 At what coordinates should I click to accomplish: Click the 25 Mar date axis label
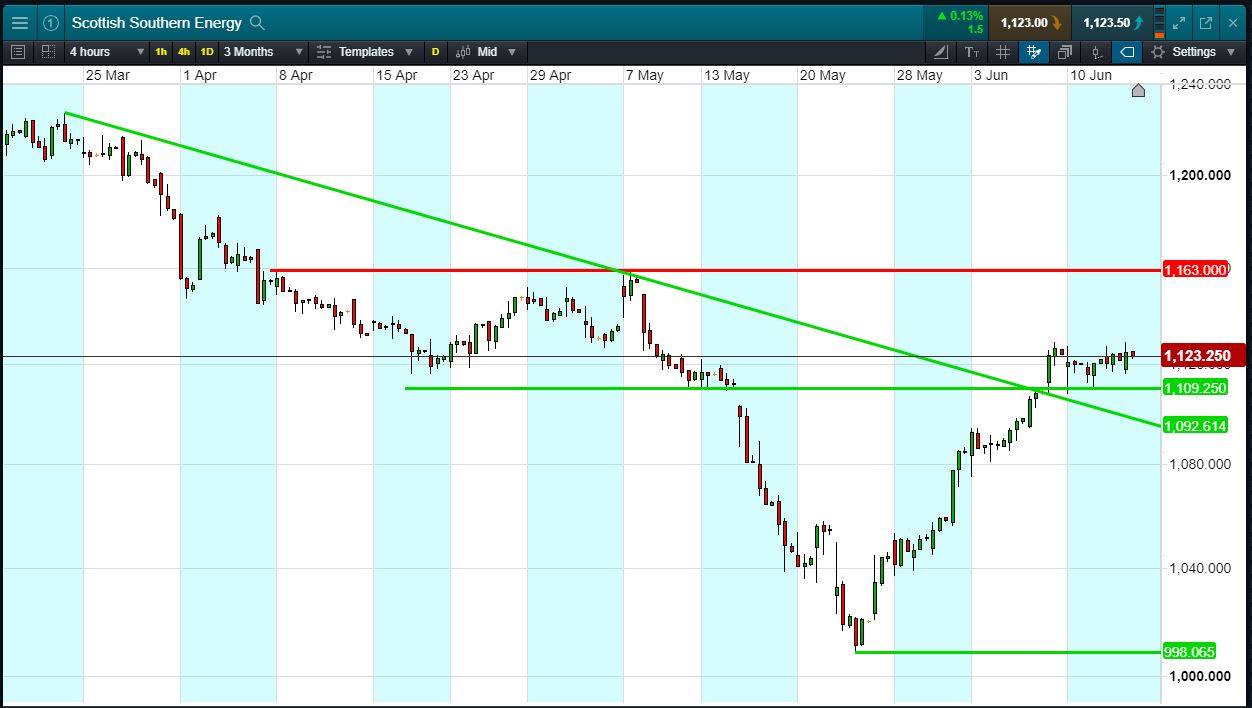(x=107, y=75)
